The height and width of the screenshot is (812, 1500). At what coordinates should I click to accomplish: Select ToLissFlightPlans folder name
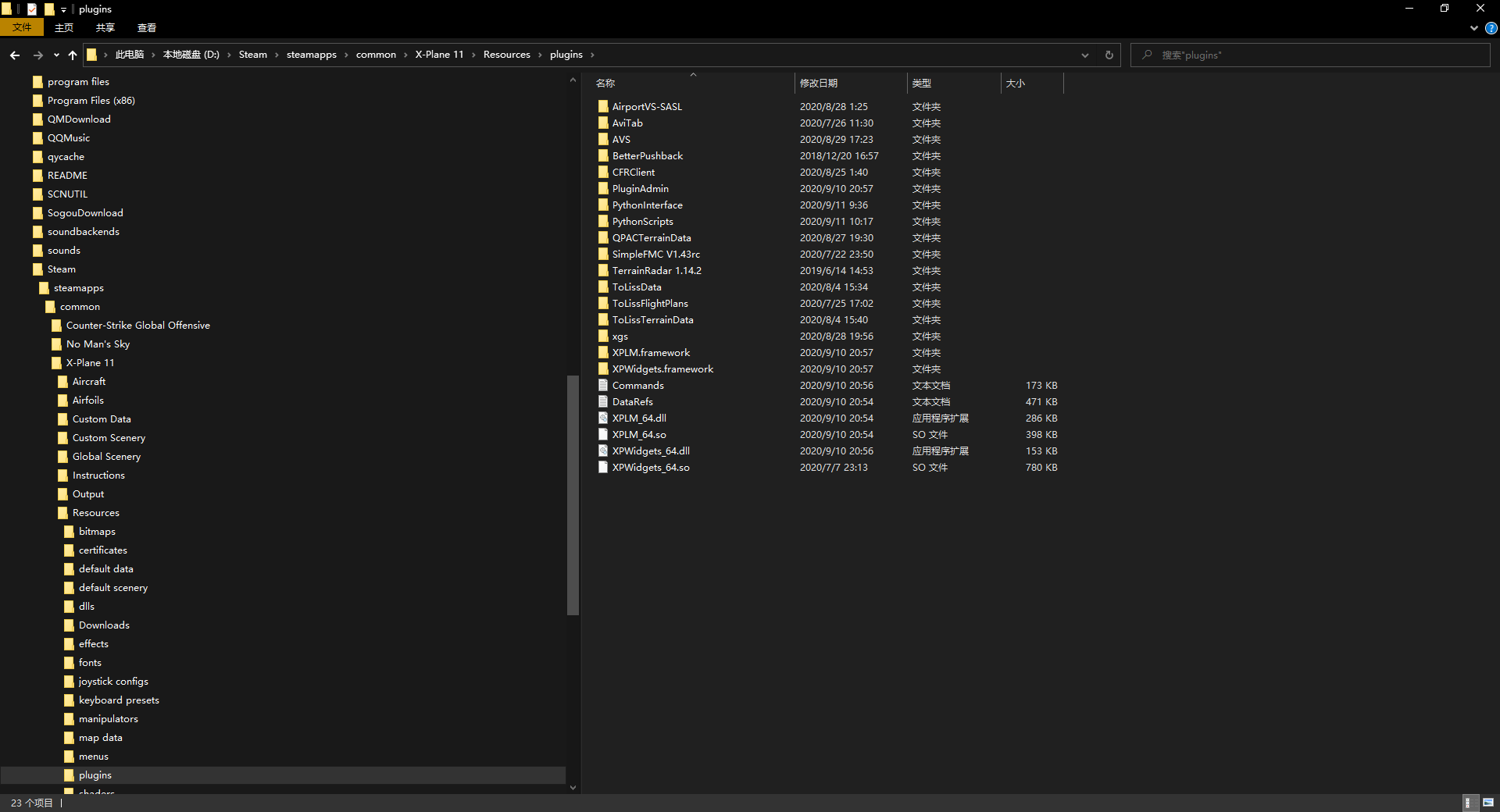(650, 303)
